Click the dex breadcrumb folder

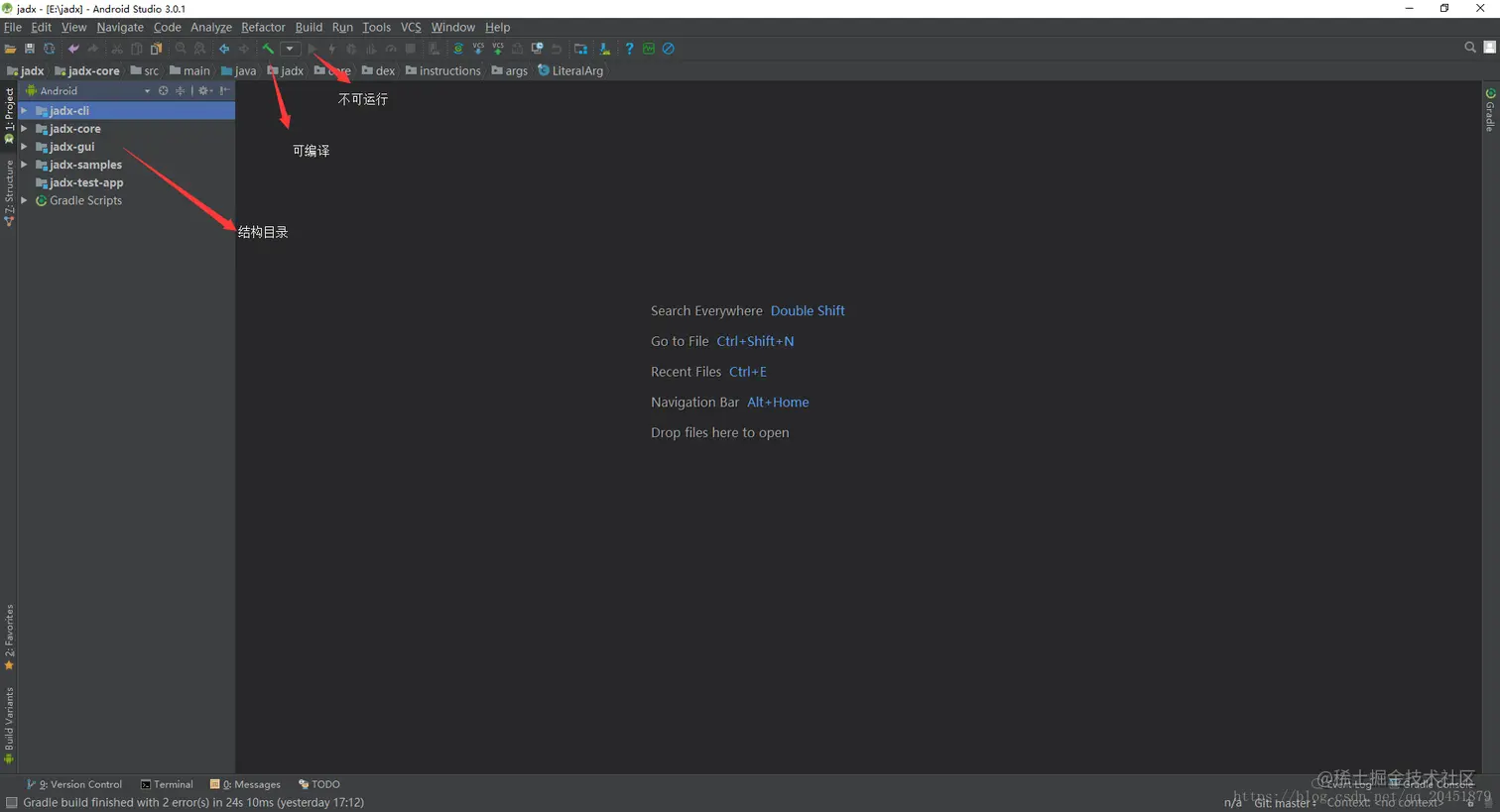[379, 71]
